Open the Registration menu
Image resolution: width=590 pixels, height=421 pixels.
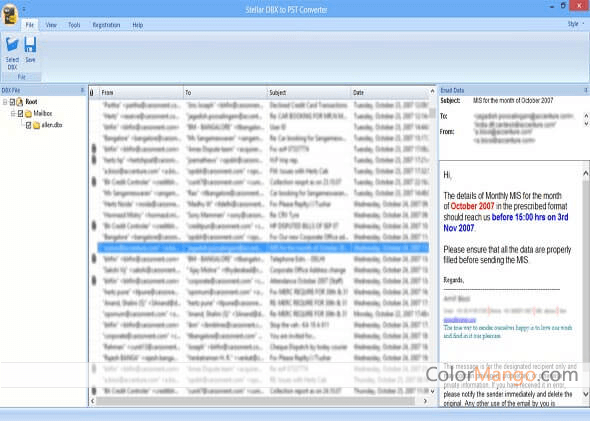click(106, 25)
